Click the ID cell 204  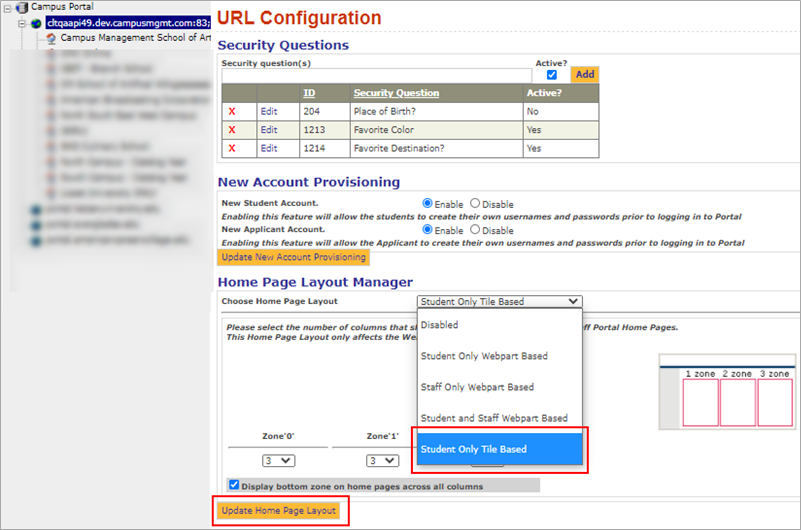point(324,111)
